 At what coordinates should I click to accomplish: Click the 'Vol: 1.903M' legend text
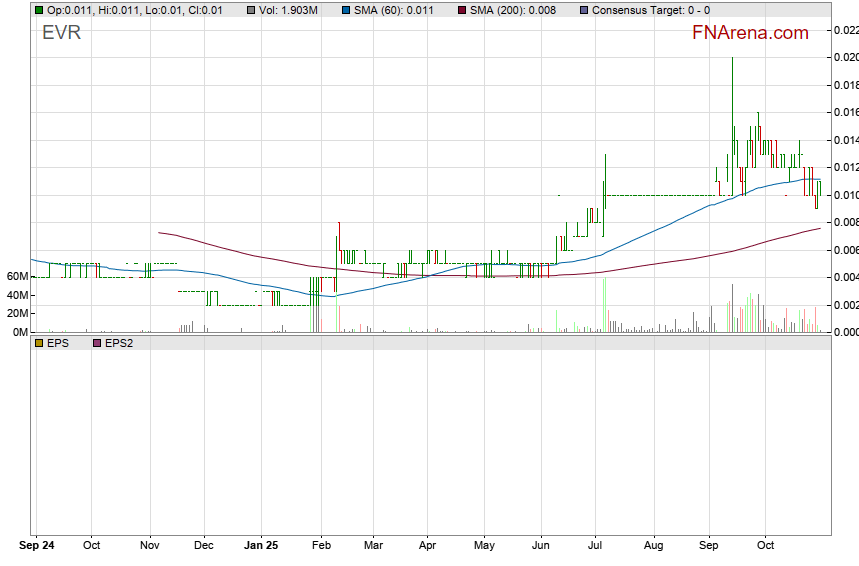pos(291,10)
